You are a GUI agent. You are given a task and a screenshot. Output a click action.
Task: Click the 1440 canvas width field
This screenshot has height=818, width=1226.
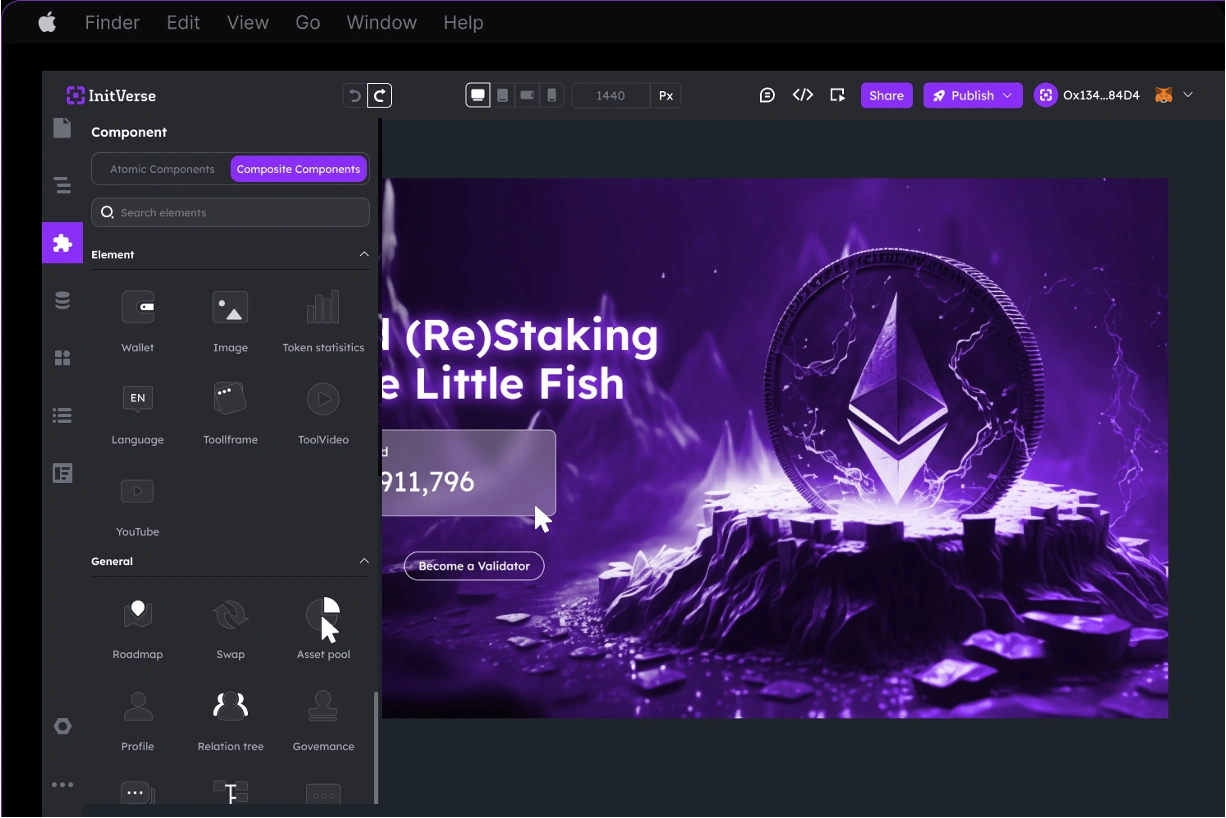610,96
